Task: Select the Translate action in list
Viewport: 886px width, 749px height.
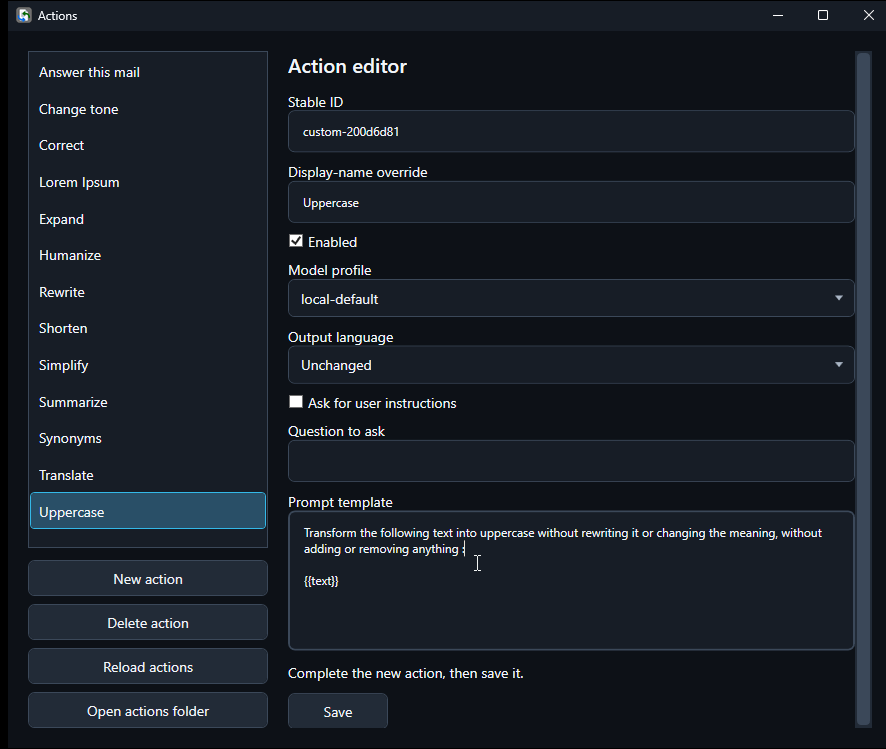Action: [x=147, y=475]
